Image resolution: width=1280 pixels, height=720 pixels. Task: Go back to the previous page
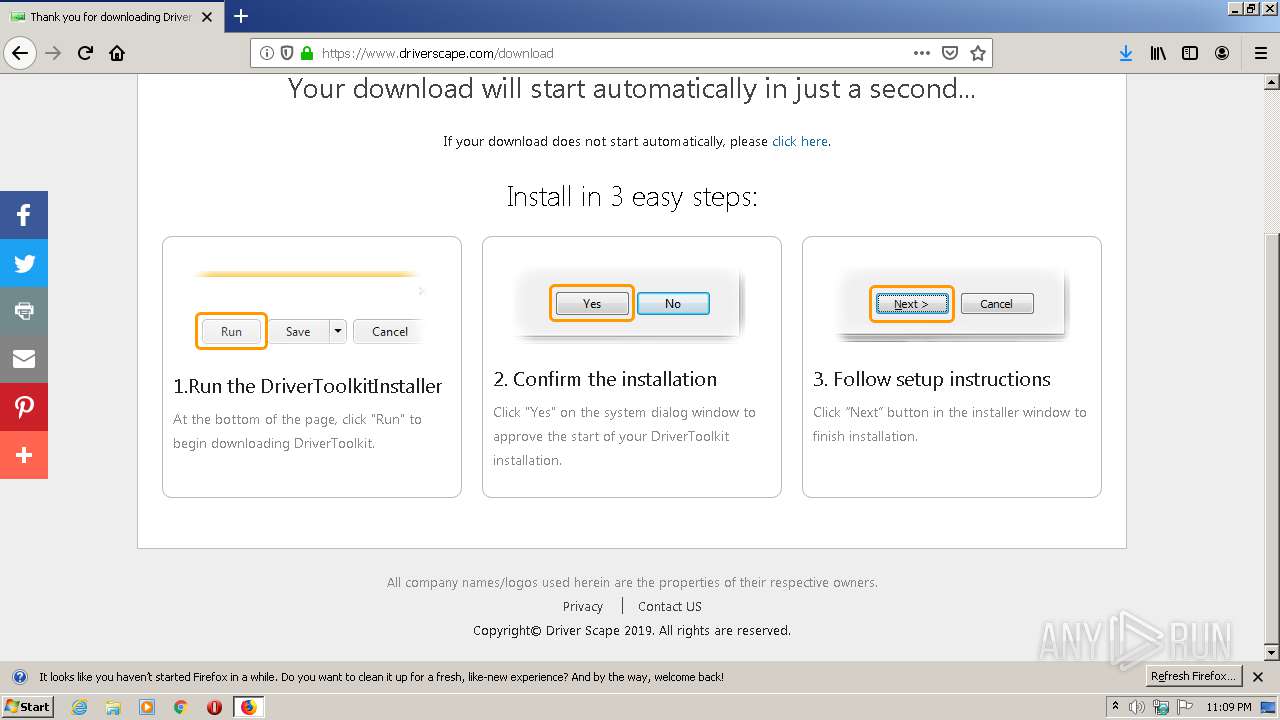pos(20,53)
